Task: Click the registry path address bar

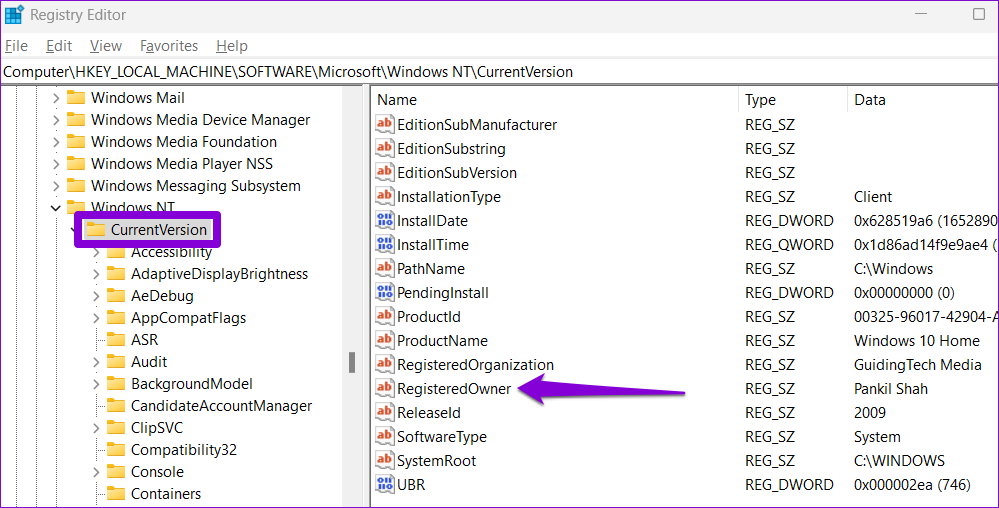Action: 499,72
